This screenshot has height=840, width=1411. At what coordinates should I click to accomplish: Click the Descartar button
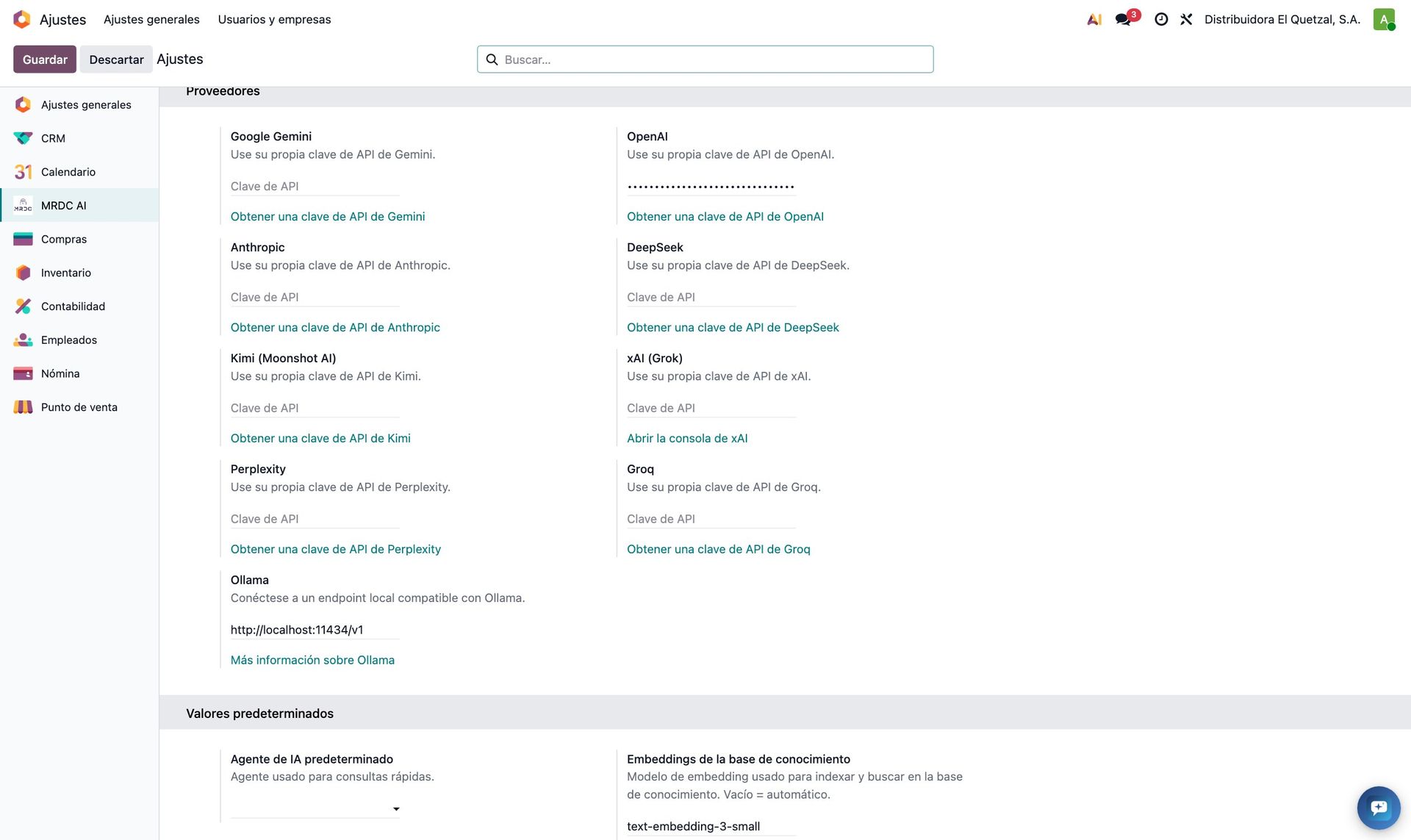(x=116, y=60)
